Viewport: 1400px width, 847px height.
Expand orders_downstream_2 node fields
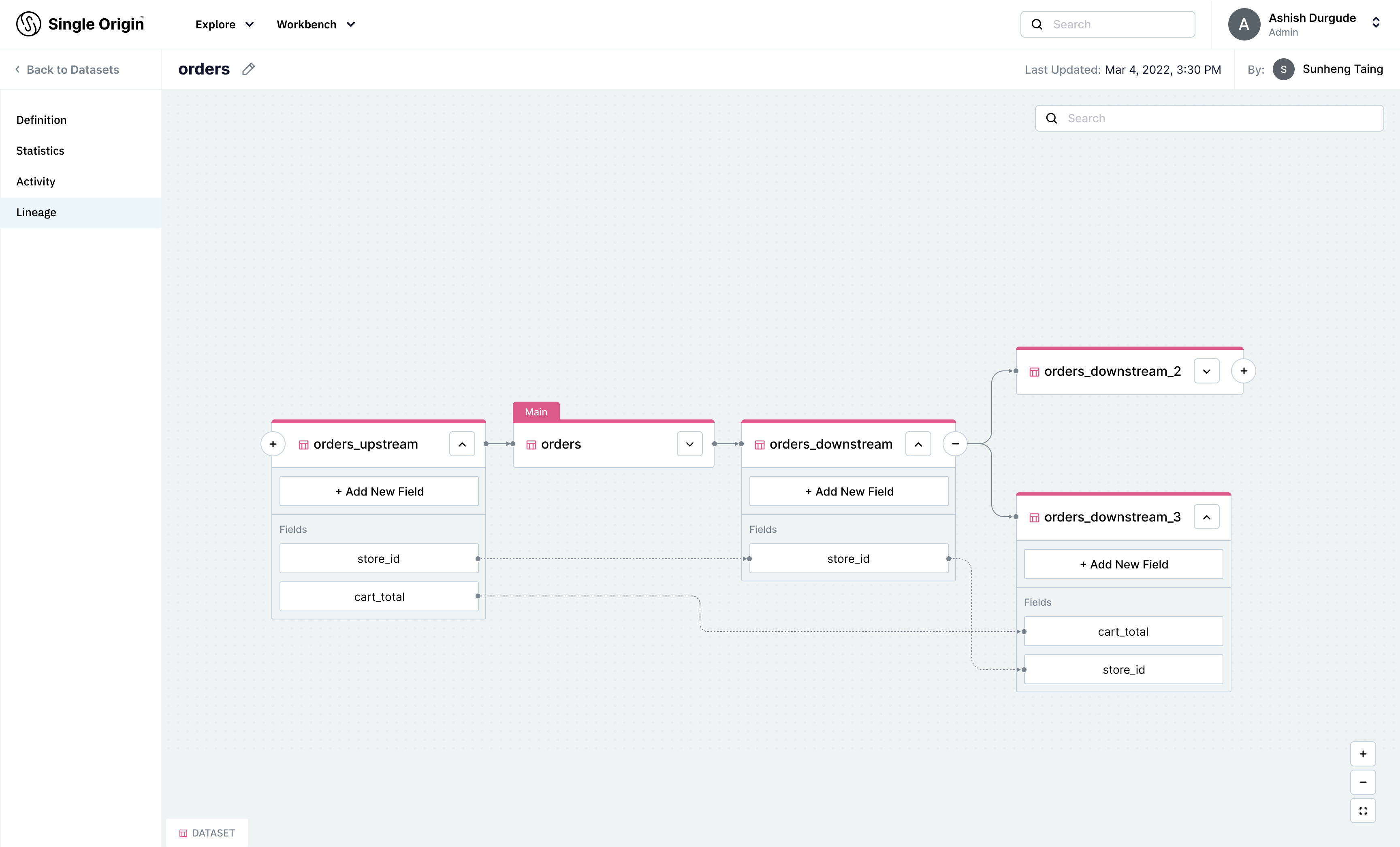click(1206, 372)
